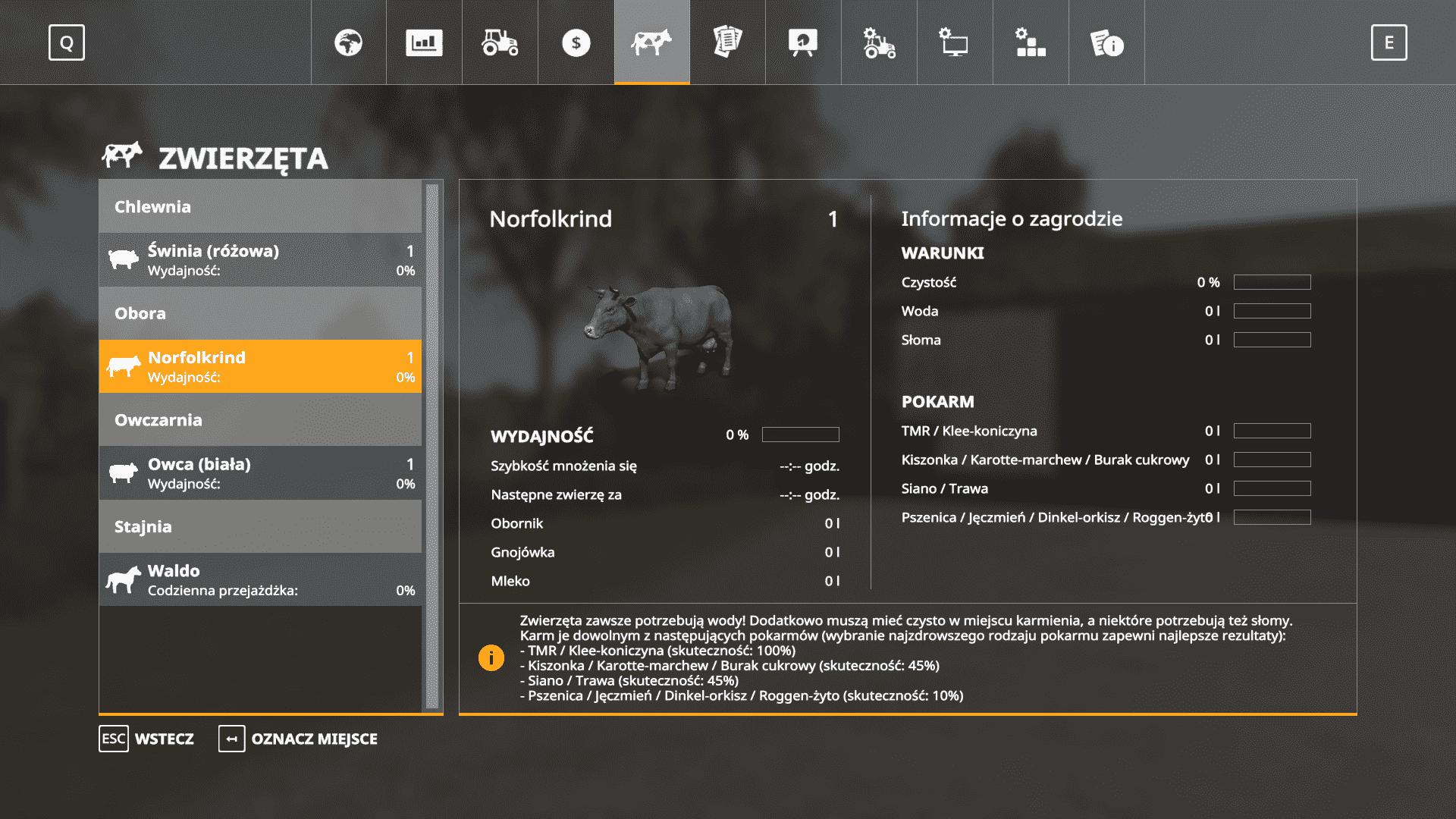The image size is (1456, 819).
Task: Select Owca (biała) sheep entry
Action: [260, 473]
